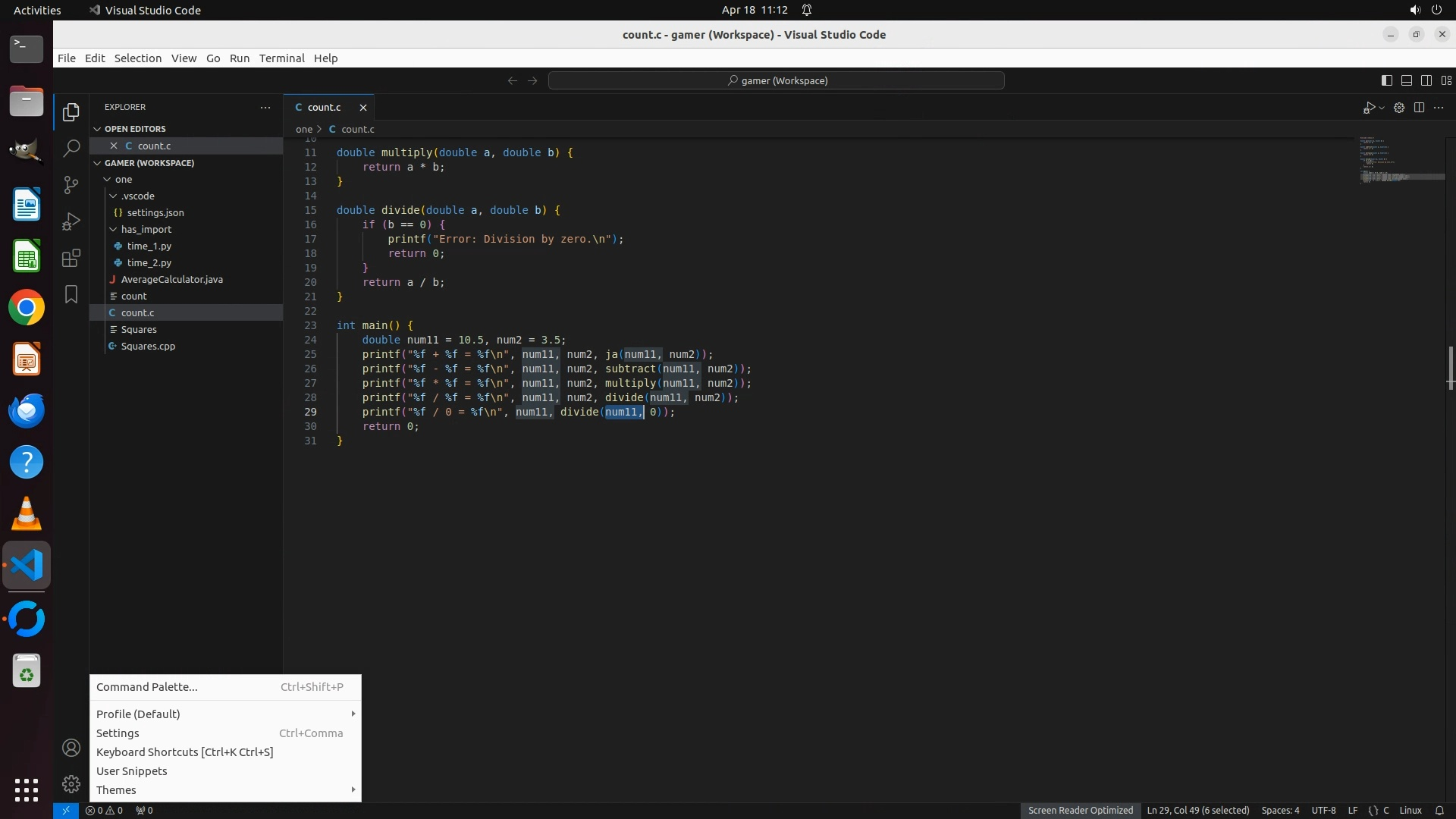Toggle the secondary side bar layout button

click(1426, 80)
